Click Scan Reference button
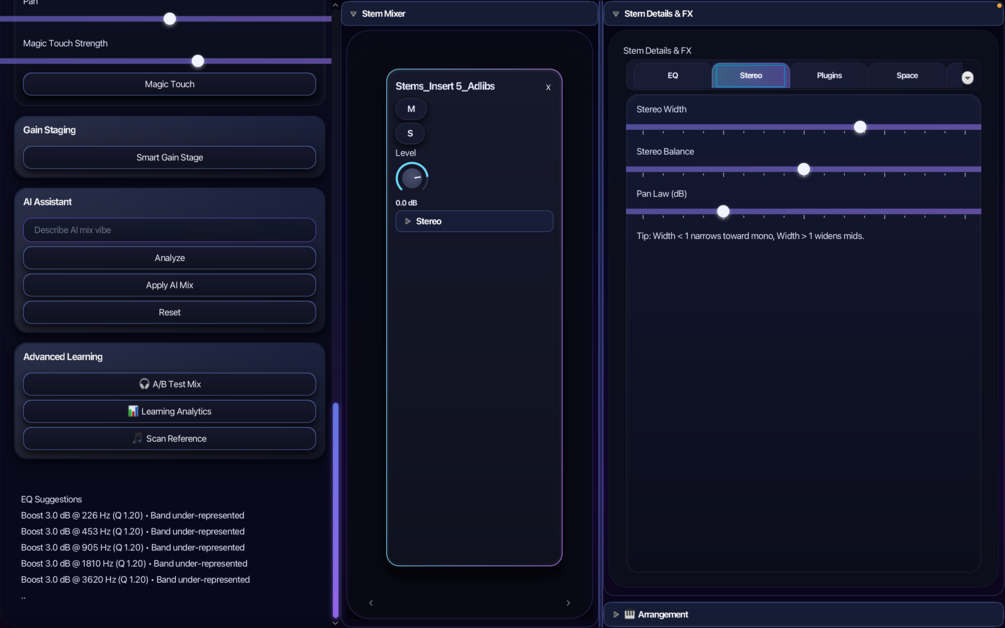The width and height of the screenshot is (1005, 628). (x=169, y=438)
